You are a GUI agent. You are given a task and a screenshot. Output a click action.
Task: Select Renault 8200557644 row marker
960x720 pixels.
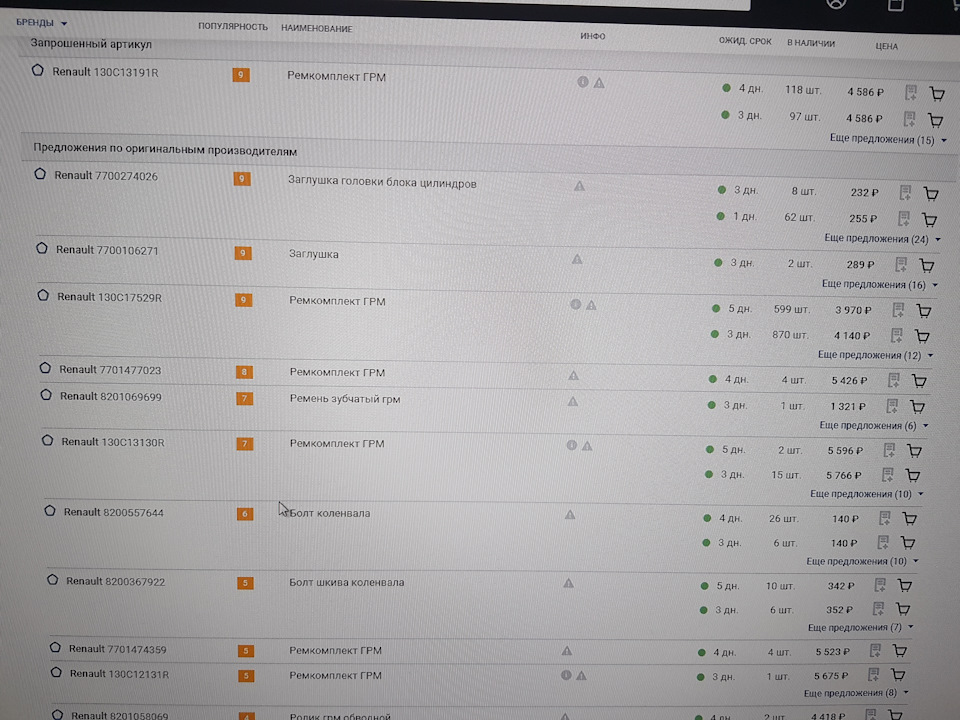[50, 511]
